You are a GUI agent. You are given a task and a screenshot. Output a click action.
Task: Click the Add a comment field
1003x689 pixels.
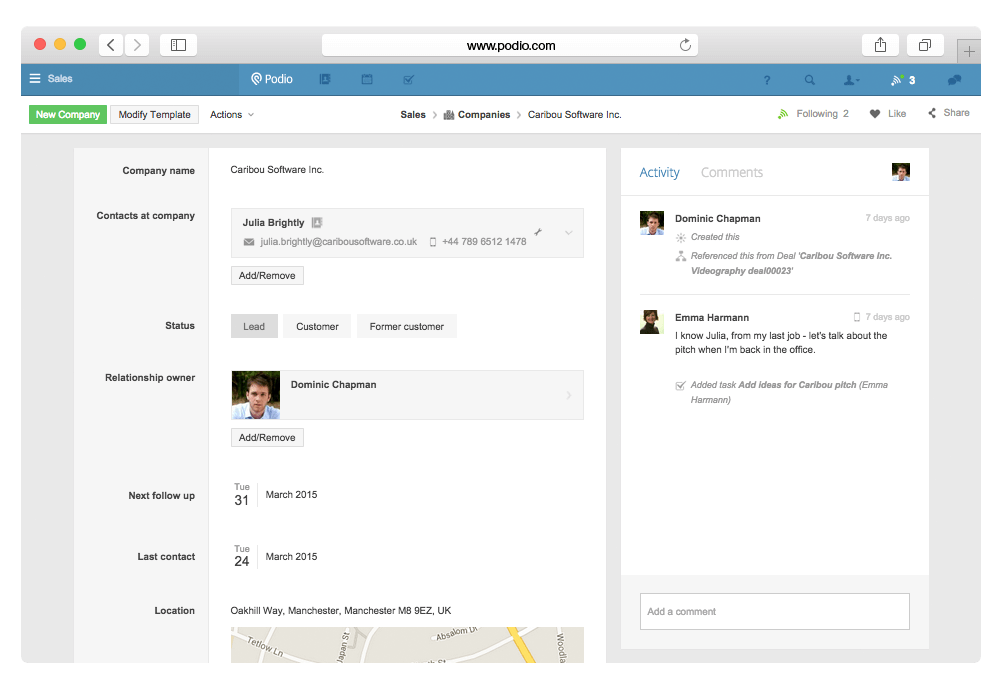point(775,612)
